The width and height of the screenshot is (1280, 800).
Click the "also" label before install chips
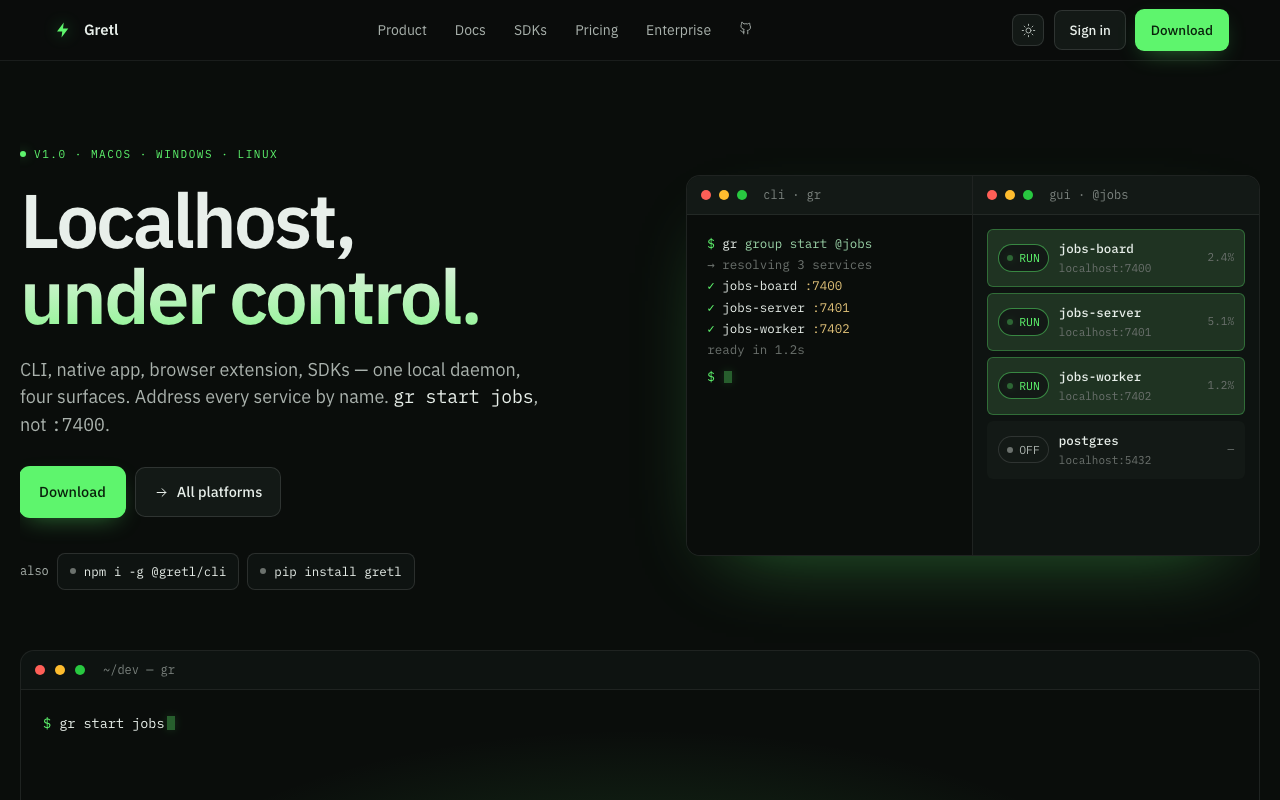[x=34, y=571]
